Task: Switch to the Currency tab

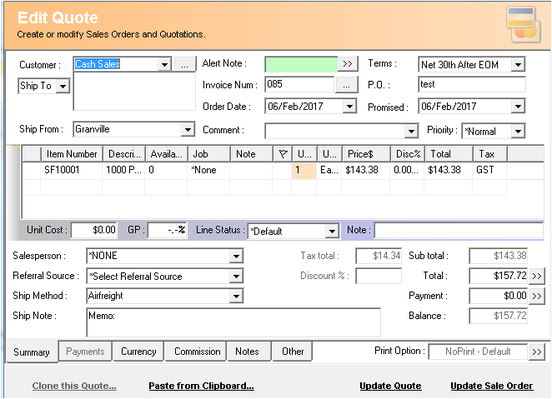Action: pyautogui.click(x=139, y=351)
